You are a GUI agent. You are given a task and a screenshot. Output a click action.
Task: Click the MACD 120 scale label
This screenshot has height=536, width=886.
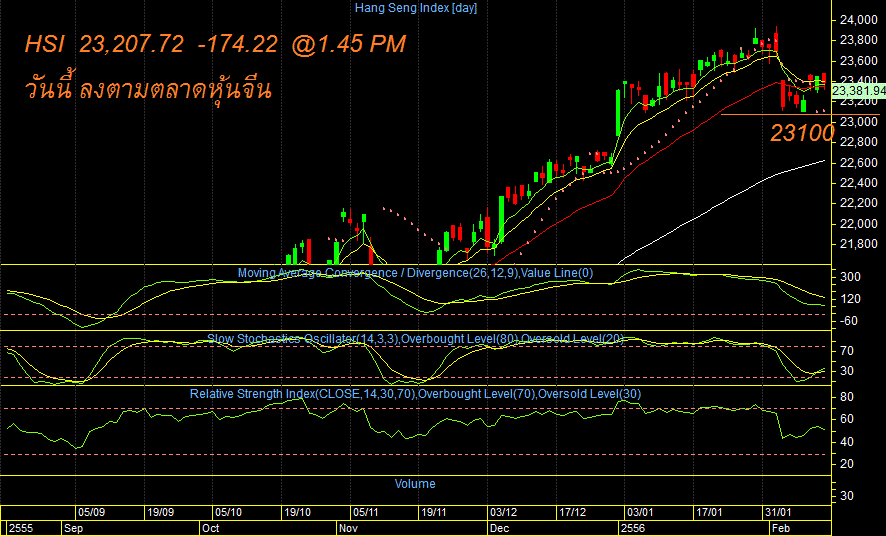coord(850,299)
